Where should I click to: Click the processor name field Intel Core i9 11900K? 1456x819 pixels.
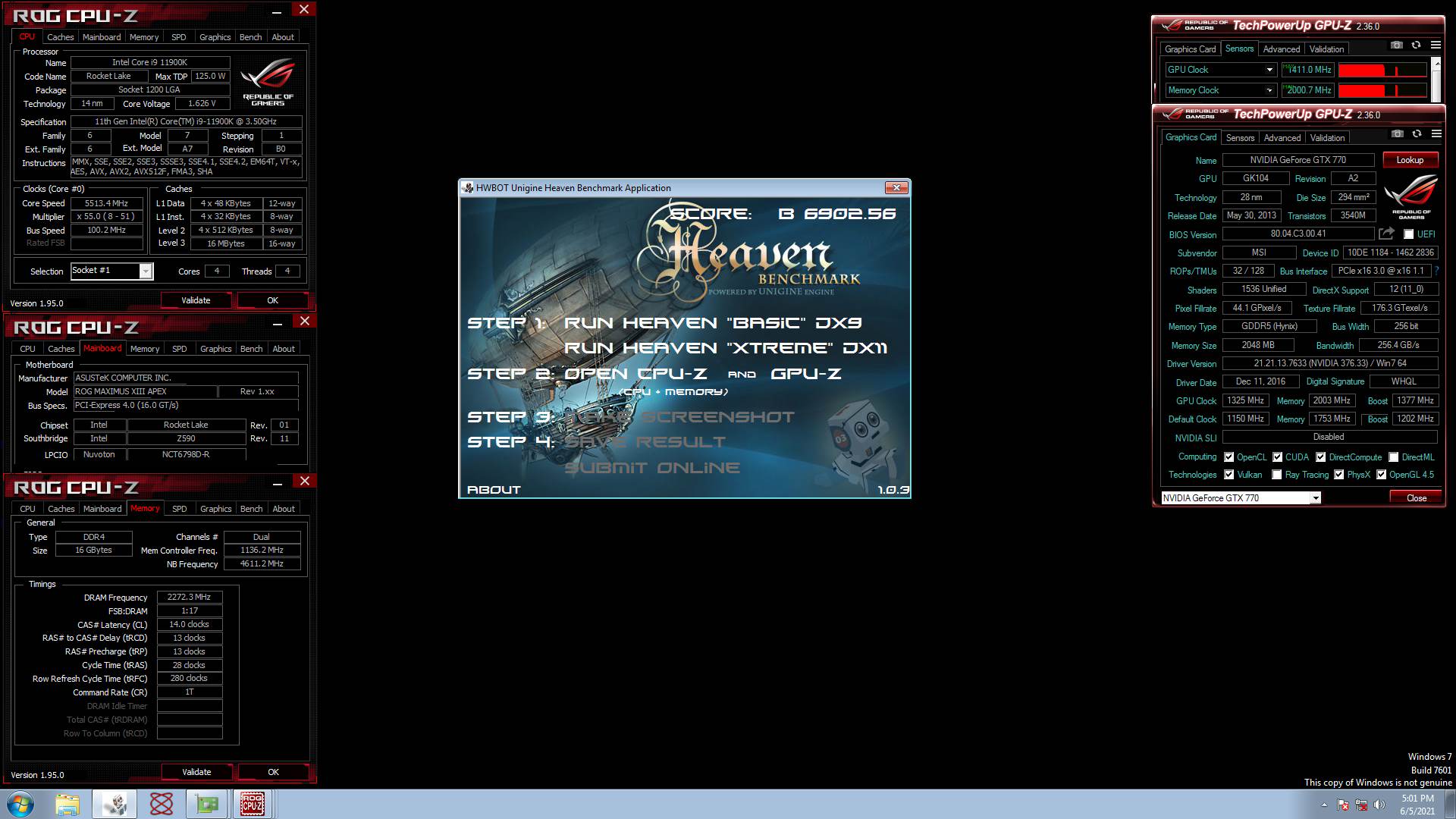point(149,63)
